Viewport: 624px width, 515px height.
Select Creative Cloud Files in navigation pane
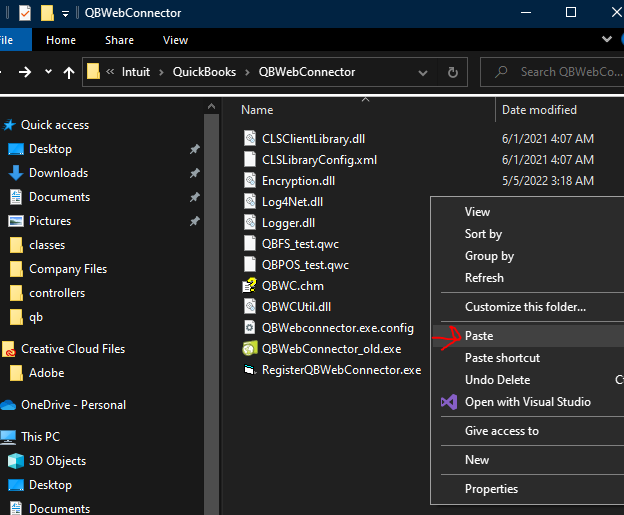(73, 349)
